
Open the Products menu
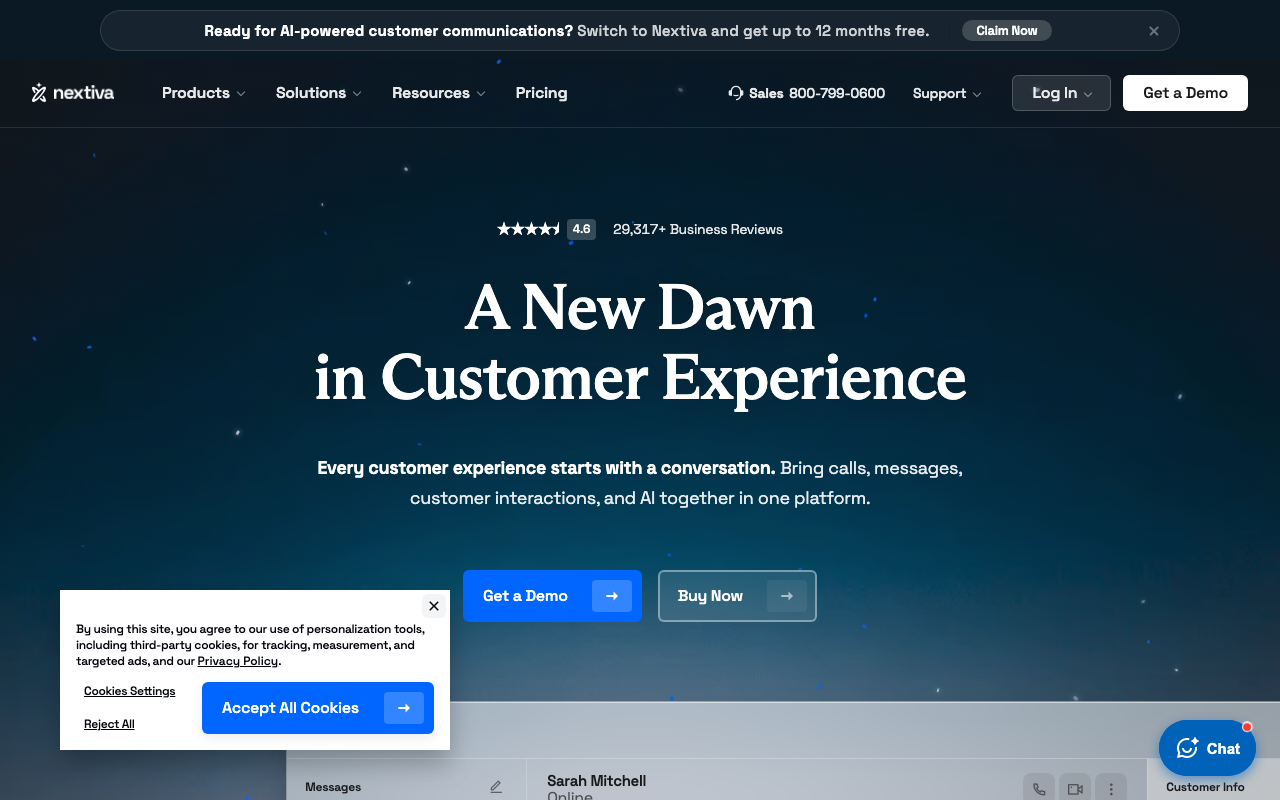tap(203, 93)
